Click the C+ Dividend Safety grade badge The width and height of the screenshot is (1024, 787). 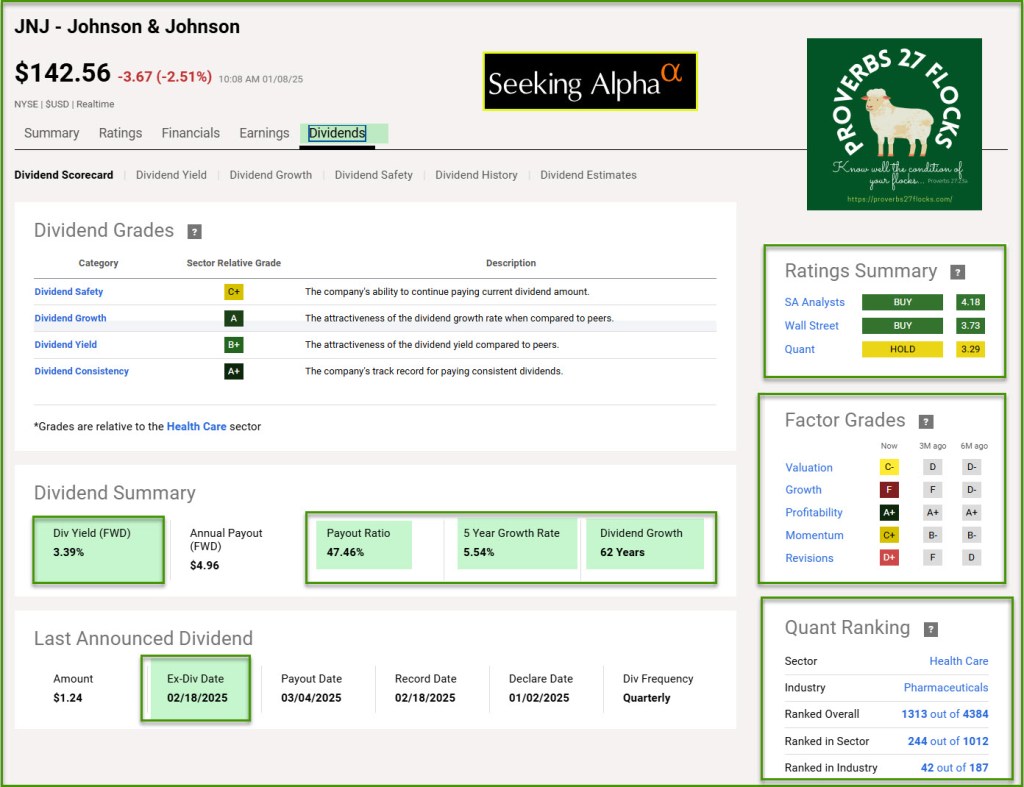point(233,292)
